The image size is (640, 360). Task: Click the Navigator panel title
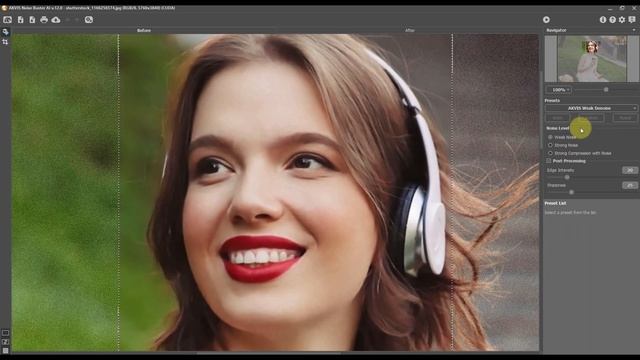[x=556, y=30]
